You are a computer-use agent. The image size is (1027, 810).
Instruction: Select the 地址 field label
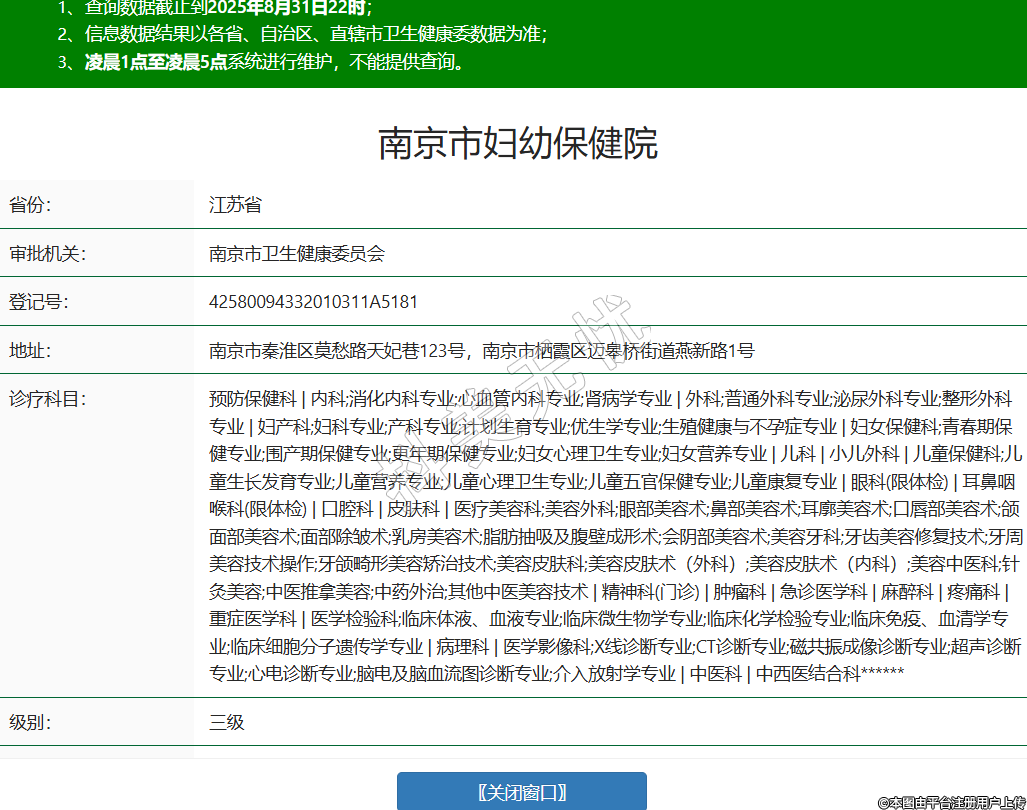30,351
